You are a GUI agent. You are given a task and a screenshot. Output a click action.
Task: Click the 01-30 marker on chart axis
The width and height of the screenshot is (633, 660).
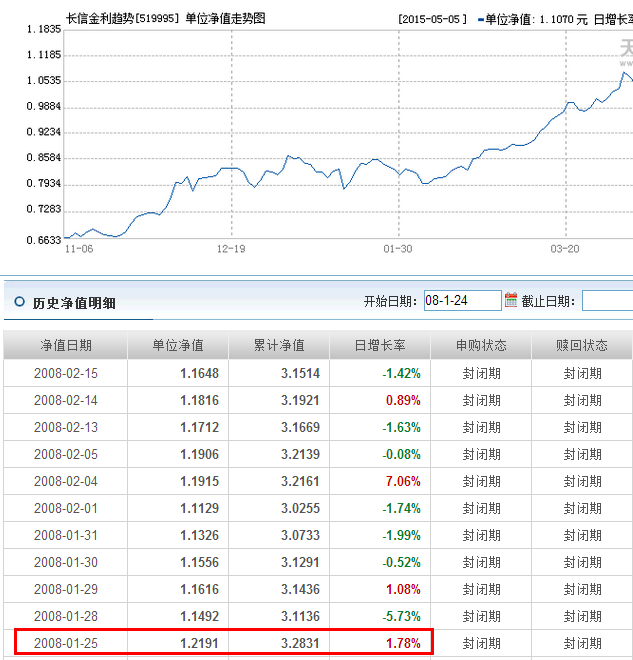click(397, 248)
